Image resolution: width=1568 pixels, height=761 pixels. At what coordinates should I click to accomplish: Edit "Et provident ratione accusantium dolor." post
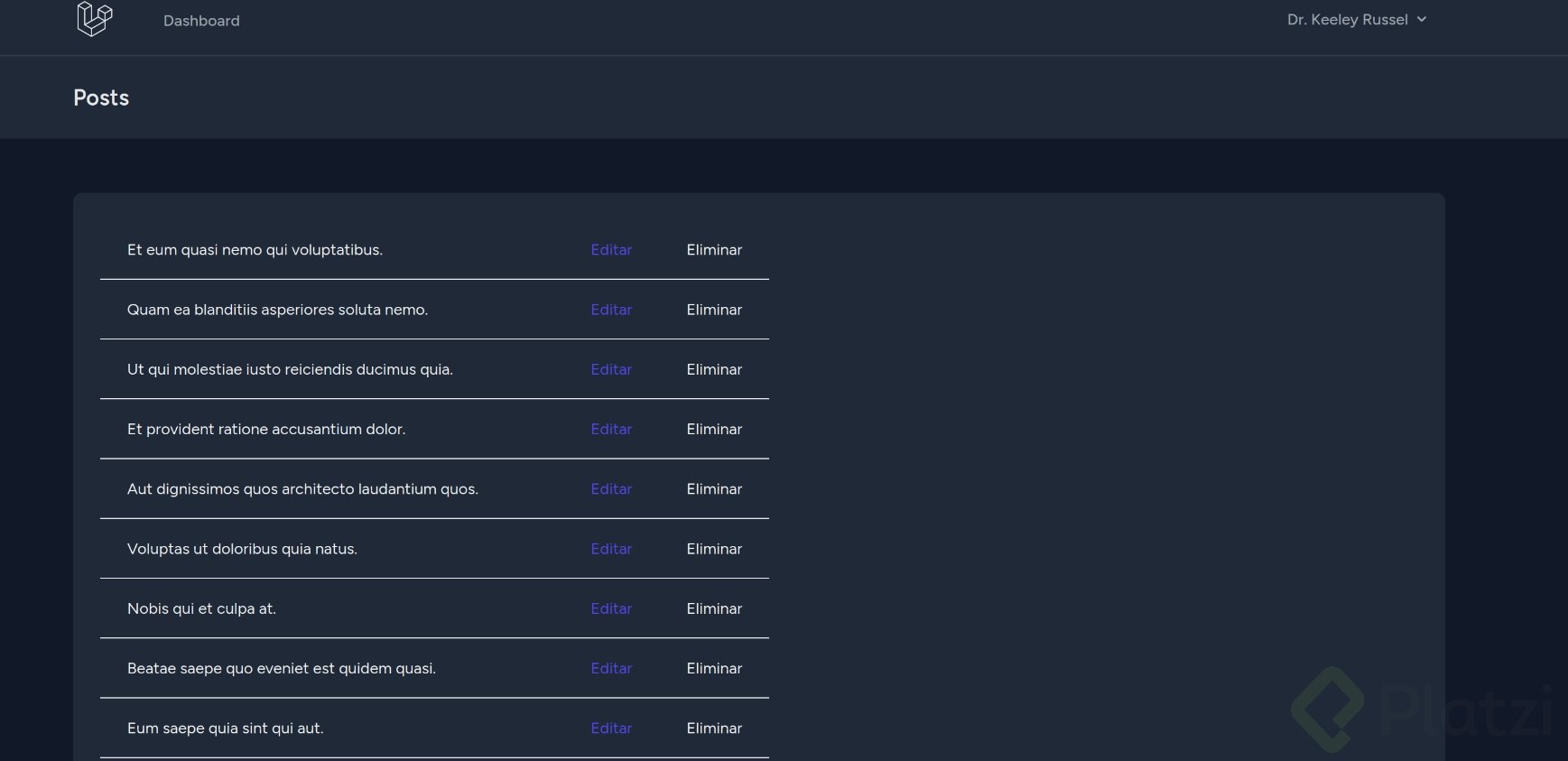(x=611, y=429)
